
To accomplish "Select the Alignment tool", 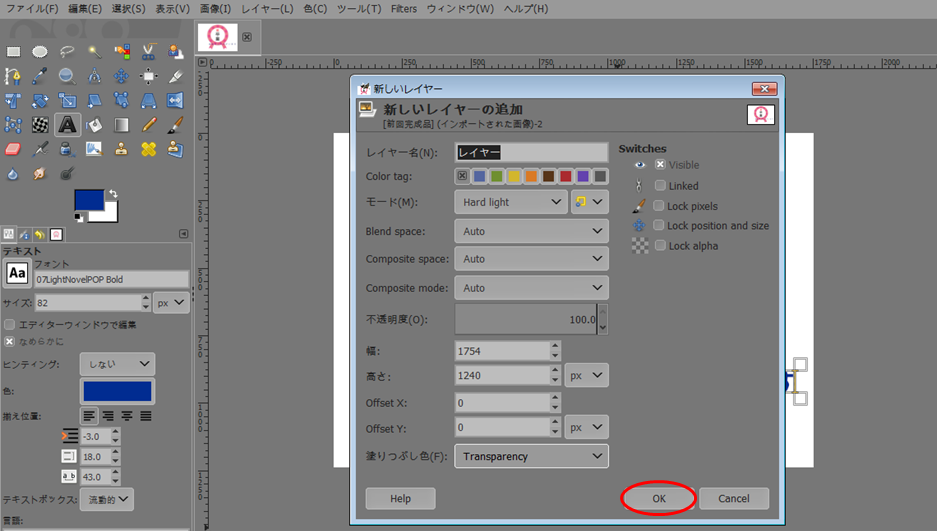I will 149,76.
